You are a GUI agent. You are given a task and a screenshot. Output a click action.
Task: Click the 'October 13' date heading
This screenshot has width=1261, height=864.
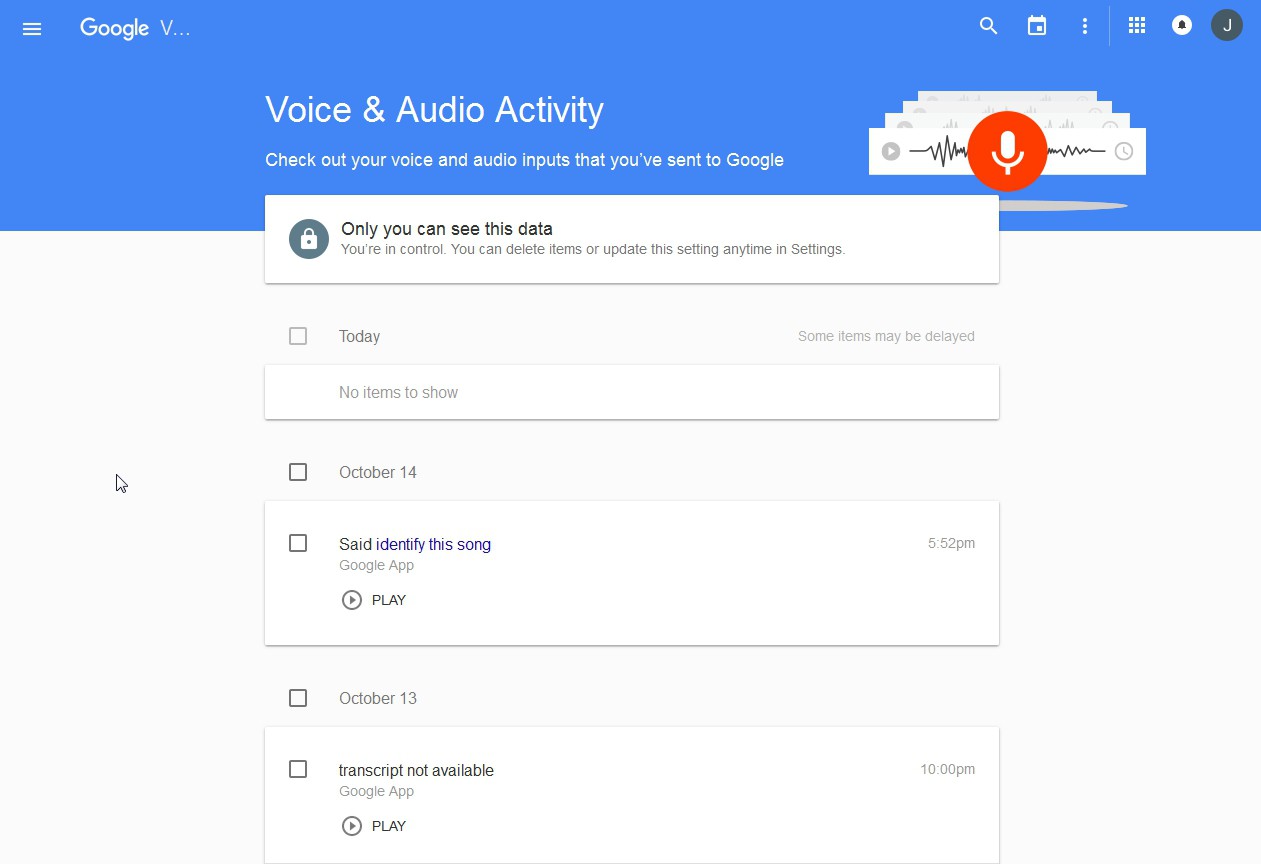click(378, 698)
